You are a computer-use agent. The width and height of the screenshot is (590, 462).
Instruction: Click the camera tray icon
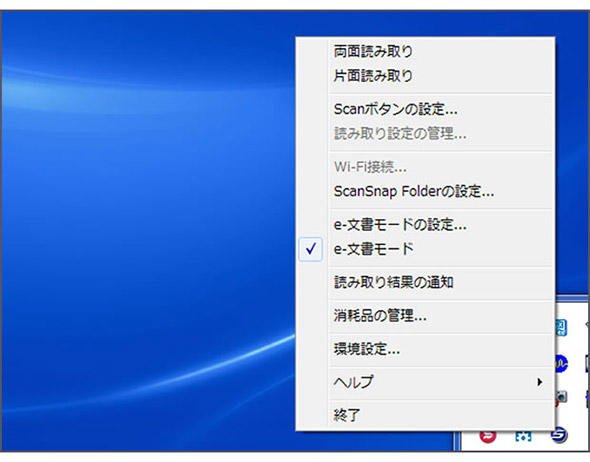[561, 397]
